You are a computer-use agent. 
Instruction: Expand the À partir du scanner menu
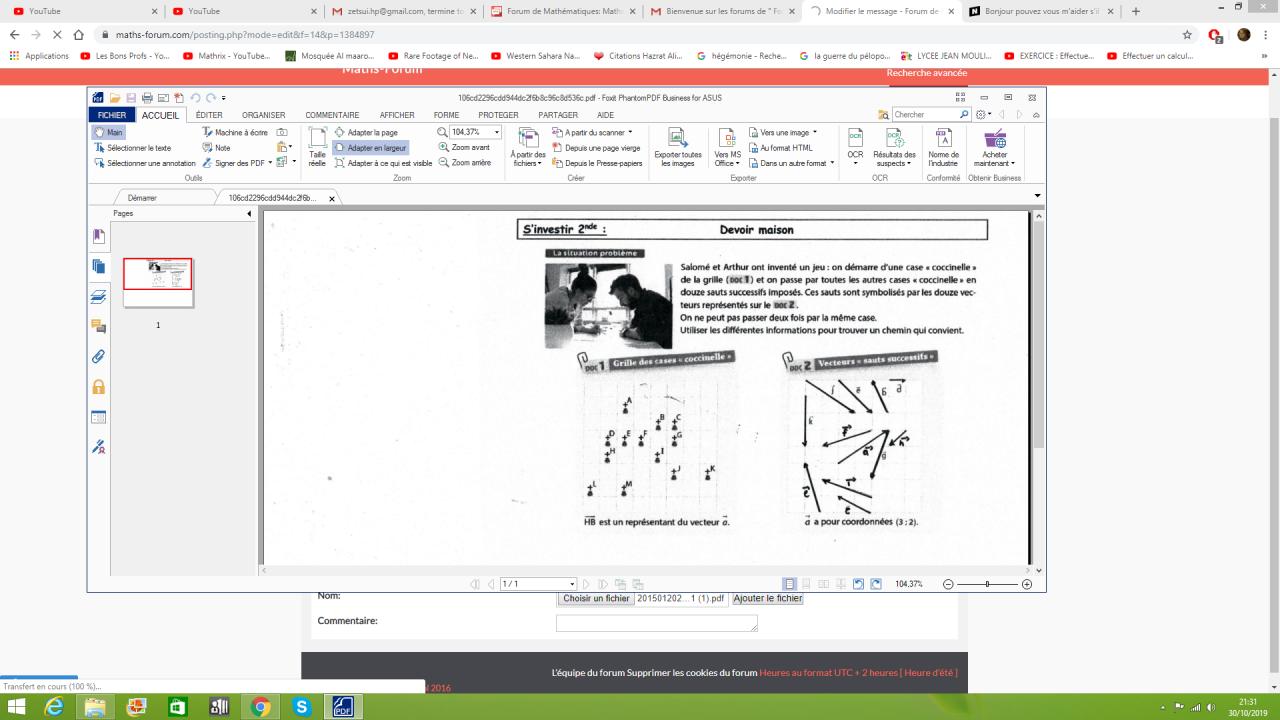point(591,132)
